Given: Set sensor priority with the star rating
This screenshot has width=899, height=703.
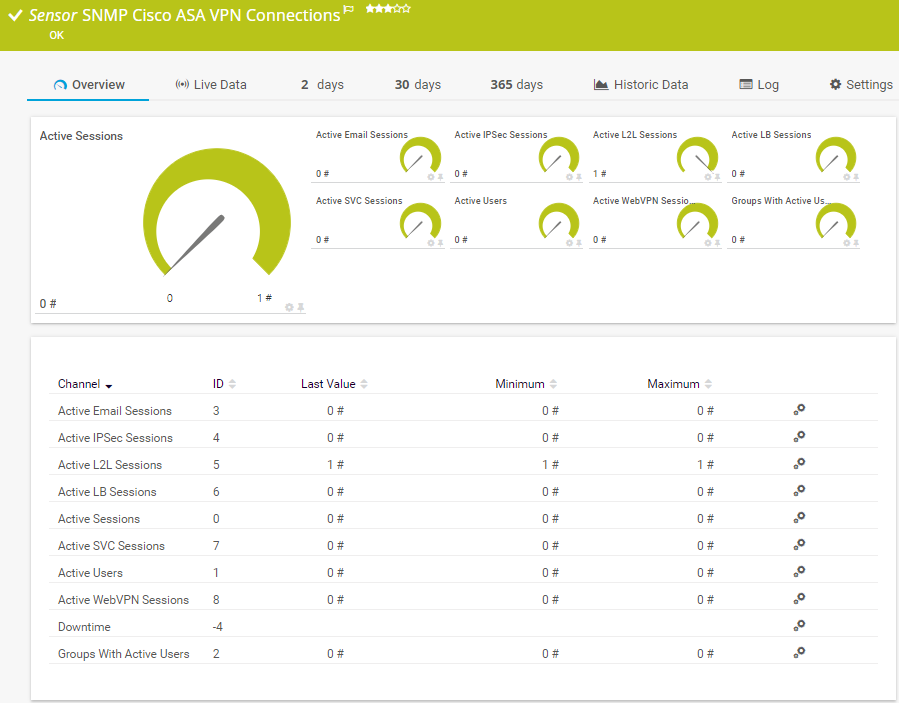Looking at the screenshot, I should [x=388, y=8].
